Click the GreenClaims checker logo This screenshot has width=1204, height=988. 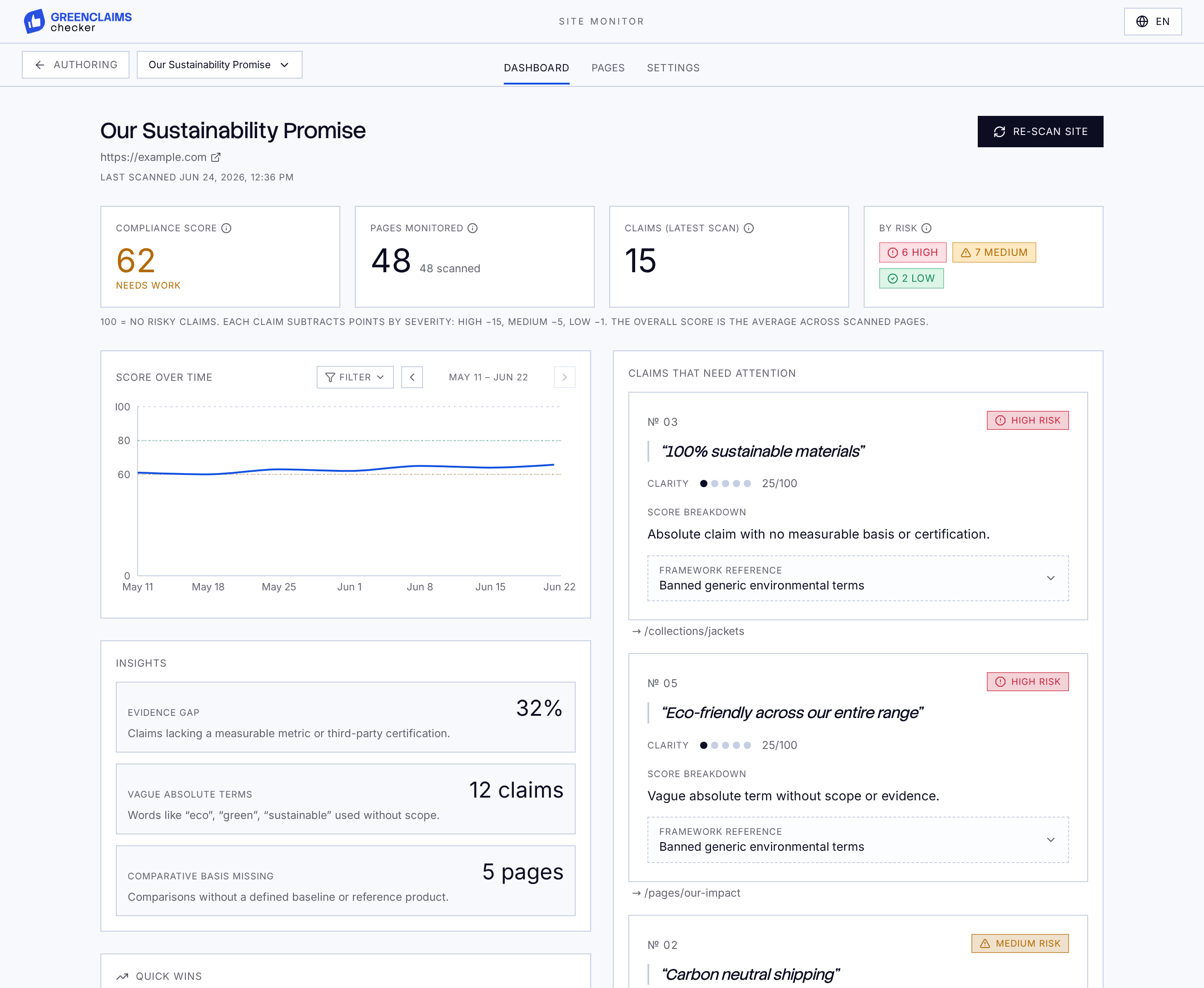pyautogui.click(x=78, y=22)
